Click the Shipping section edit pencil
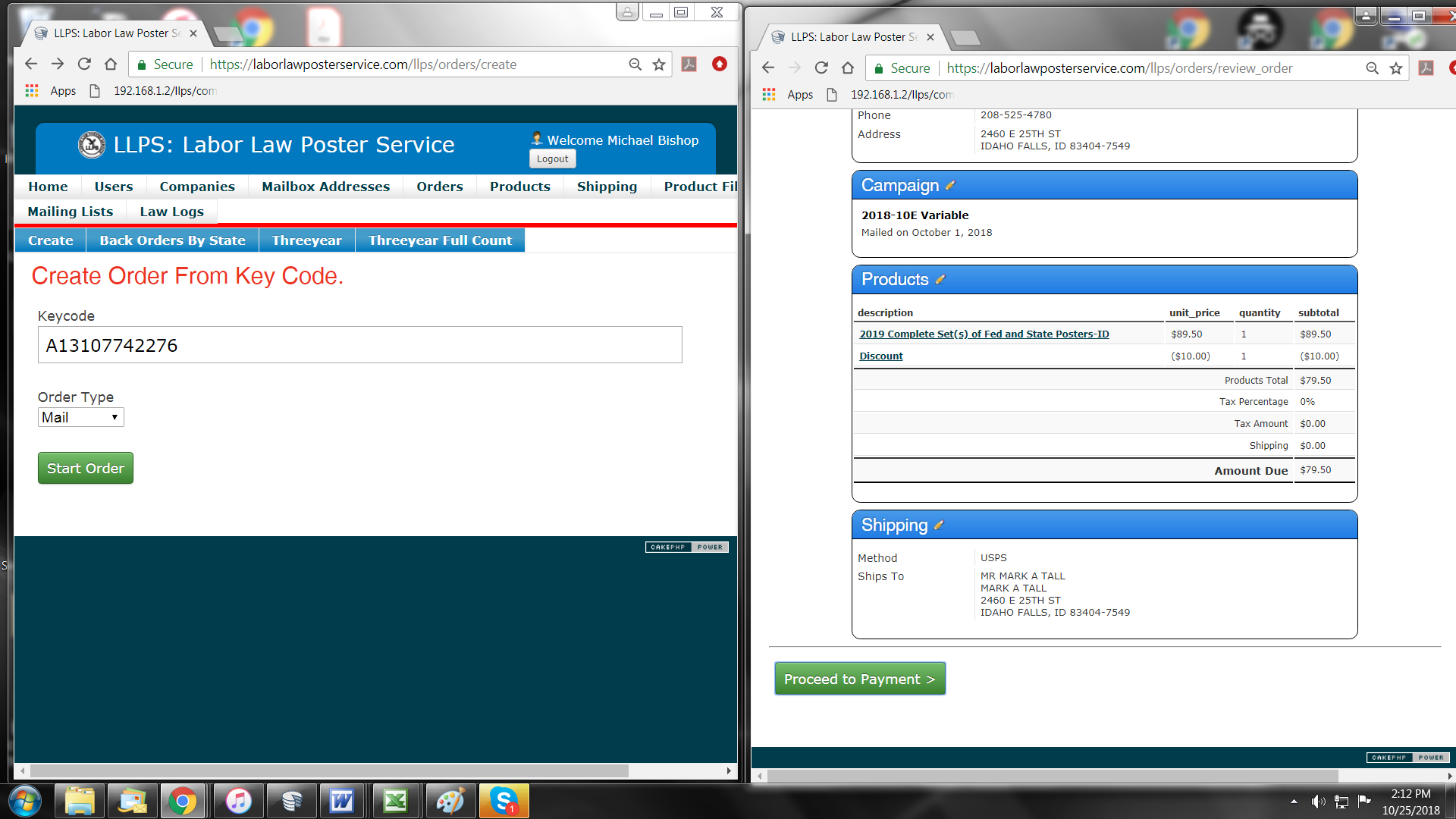The image size is (1456, 819). [x=939, y=526]
